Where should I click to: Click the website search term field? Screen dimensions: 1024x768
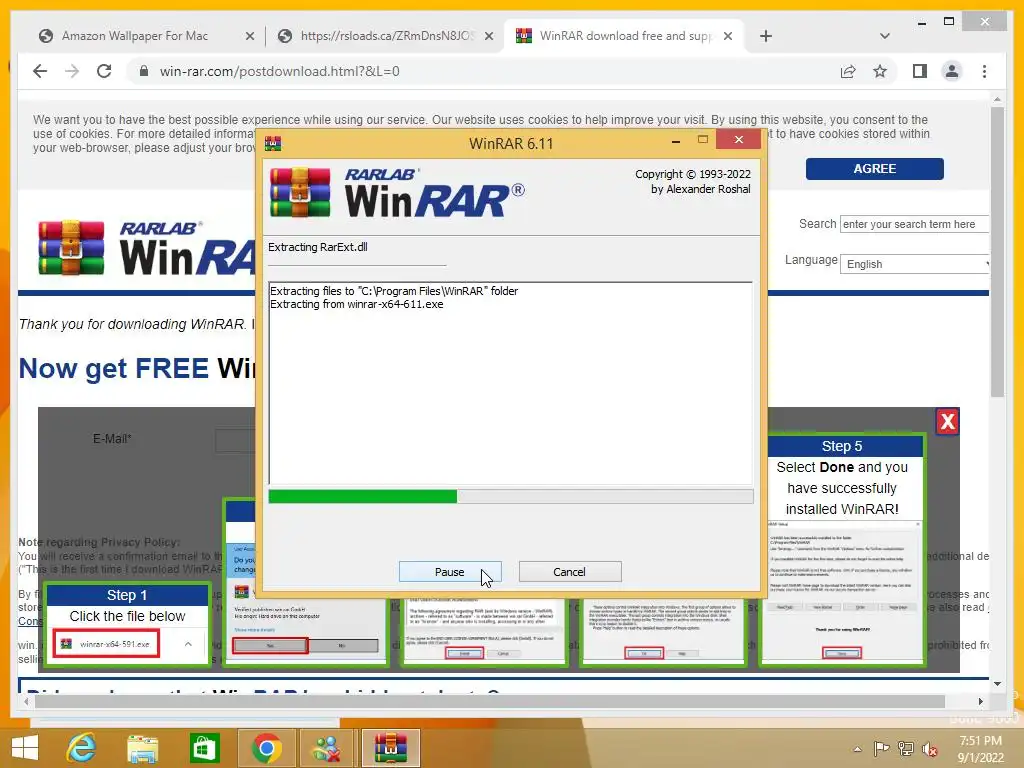pyautogui.click(x=914, y=224)
